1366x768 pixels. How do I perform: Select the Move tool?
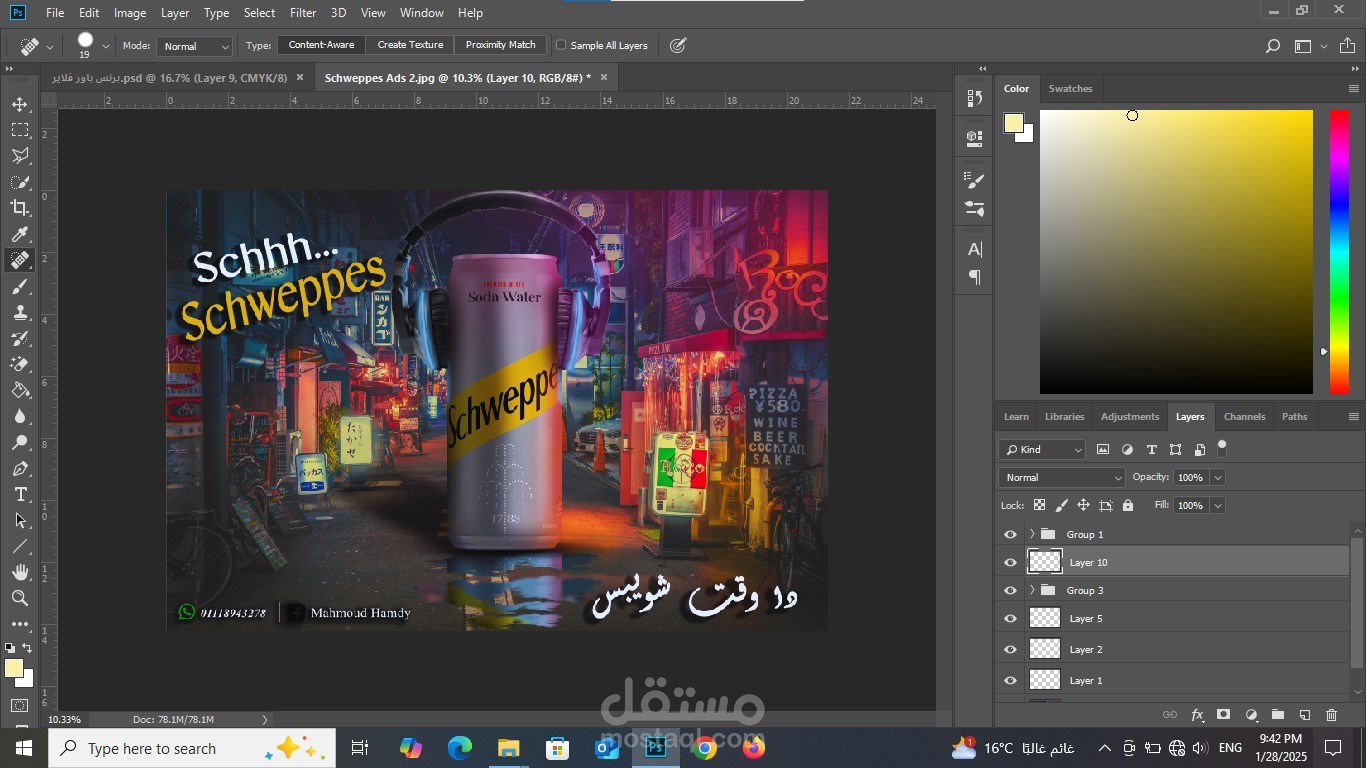(20, 104)
